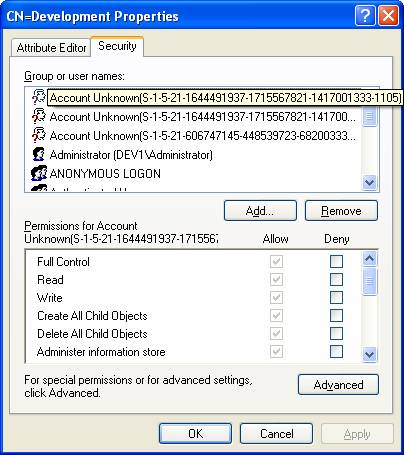The height and width of the screenshot is (455, 404).
Task: Click the permissions list scroll down arrow
Action: pyautogui.click(x=369, y=354)
